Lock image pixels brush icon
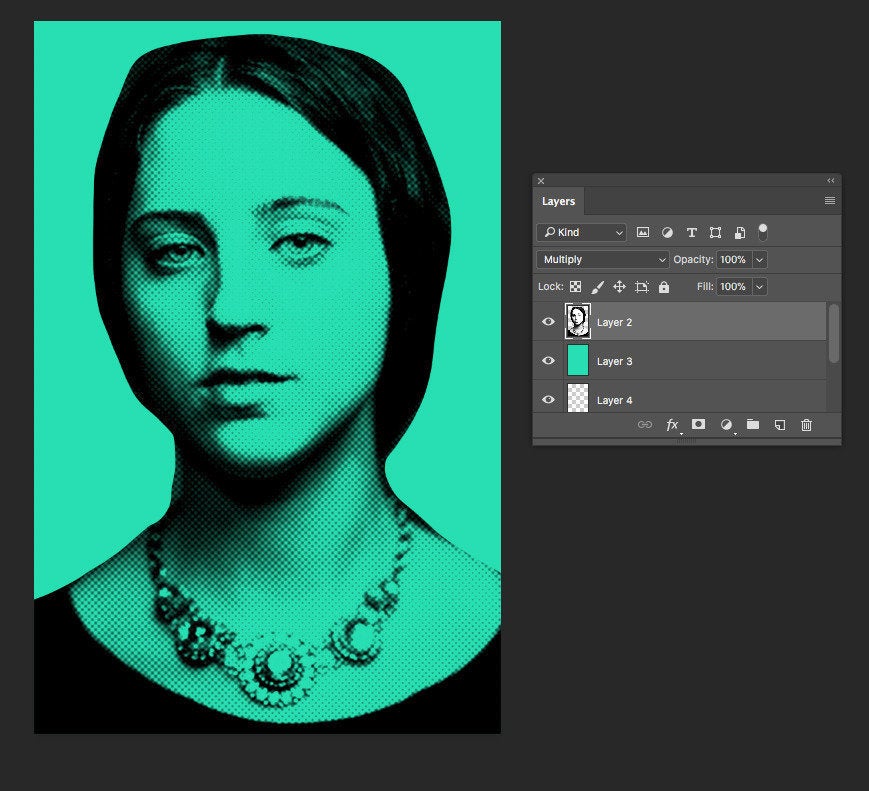The width and height of the screenshot is (869, 791). 597,287
